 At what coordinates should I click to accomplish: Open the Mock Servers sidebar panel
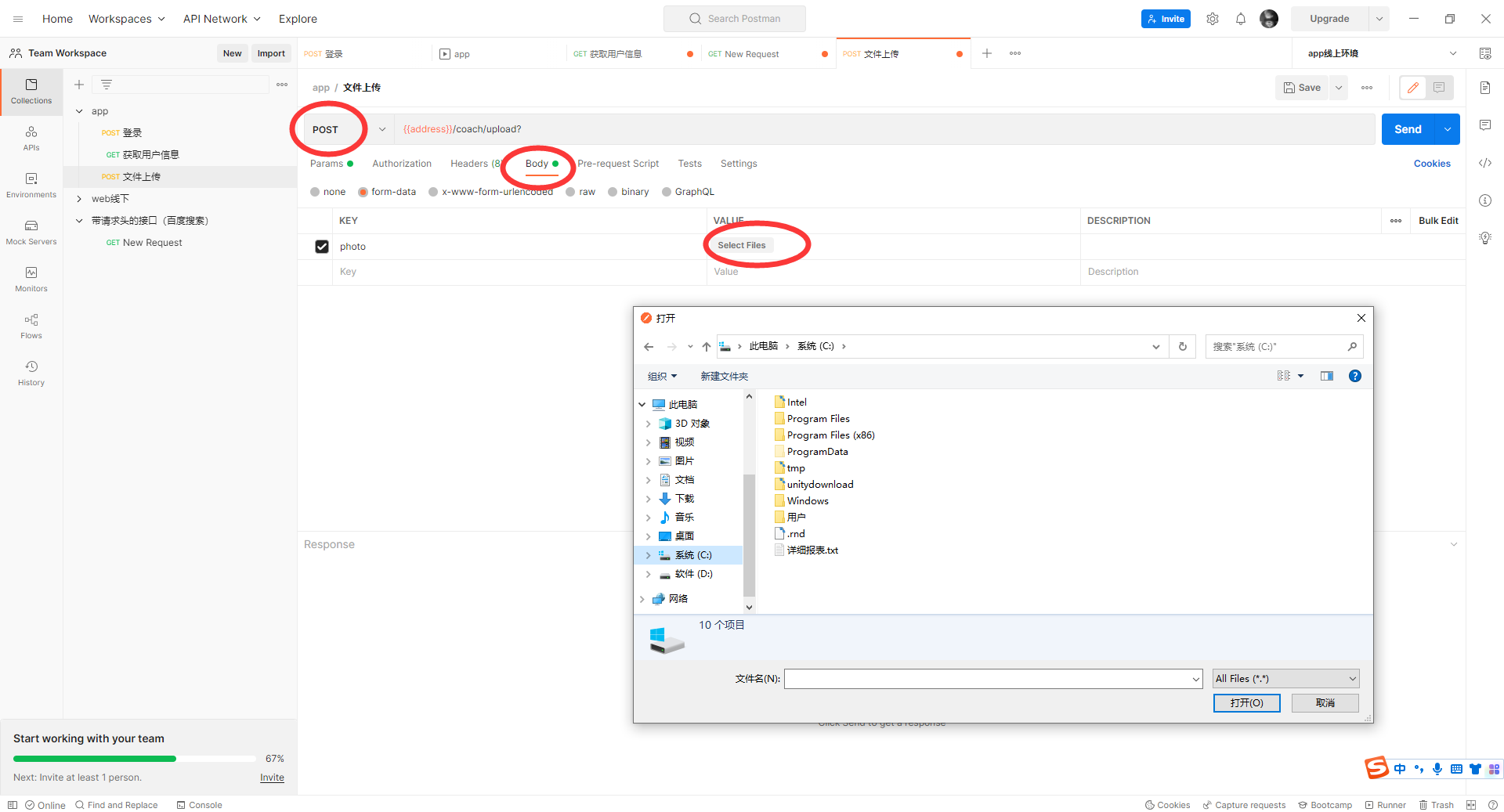(31, 233)
